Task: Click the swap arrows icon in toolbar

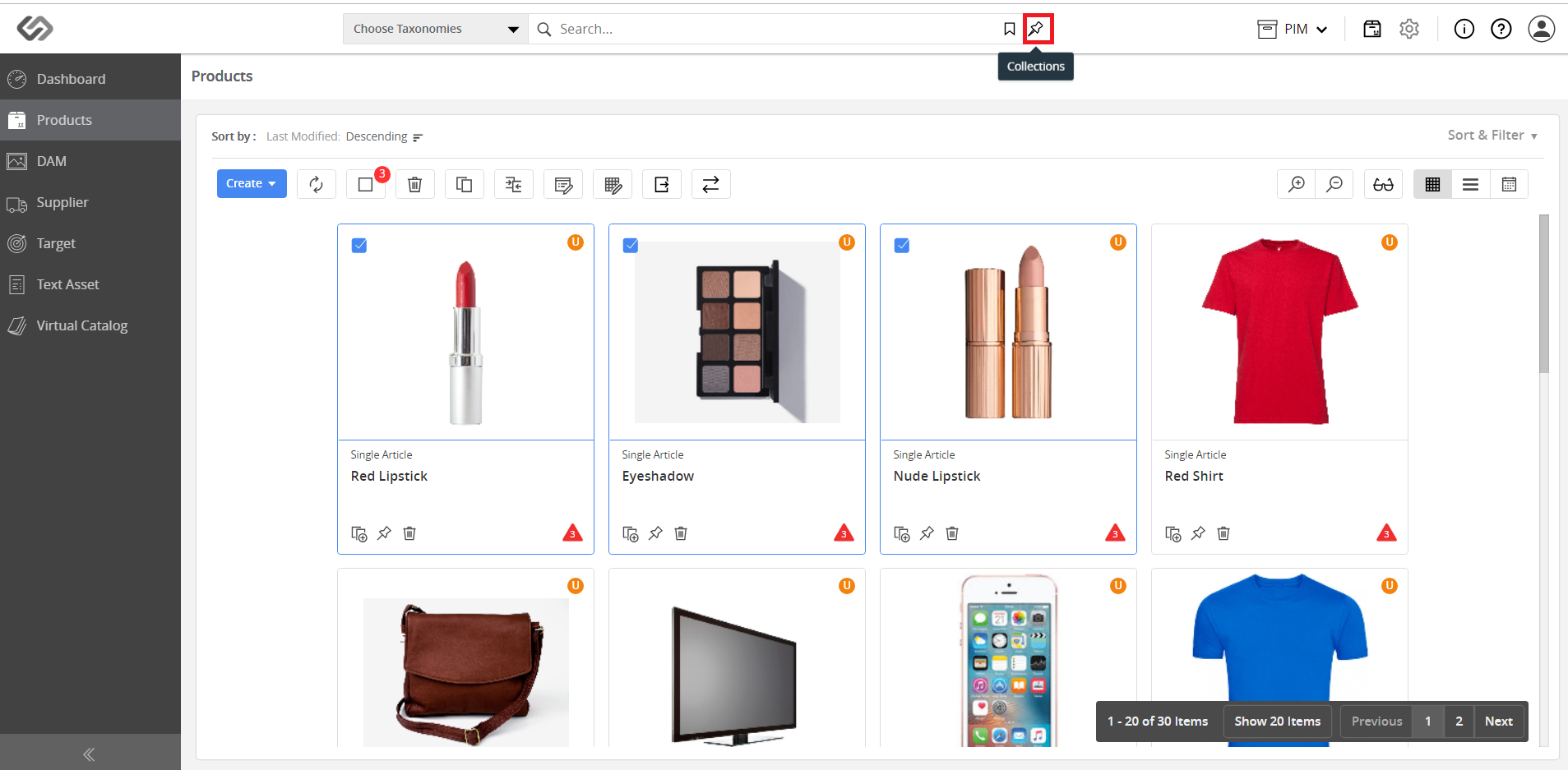Action: [711, 184]
